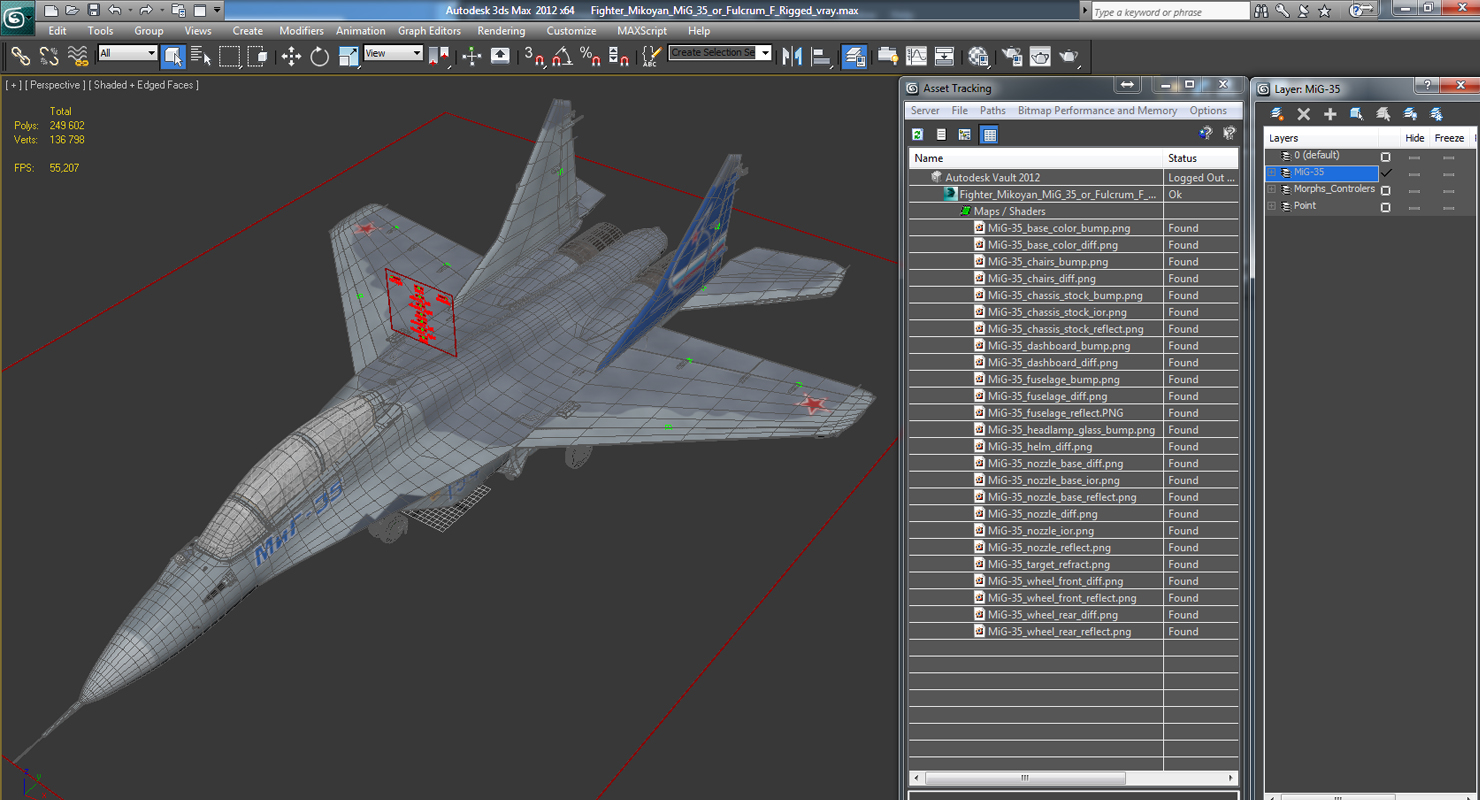The width and height of the screenshot is (1480, 800).
Task: Click the Name column header in Asset Tracking
Action: (x=1036, y=158)
